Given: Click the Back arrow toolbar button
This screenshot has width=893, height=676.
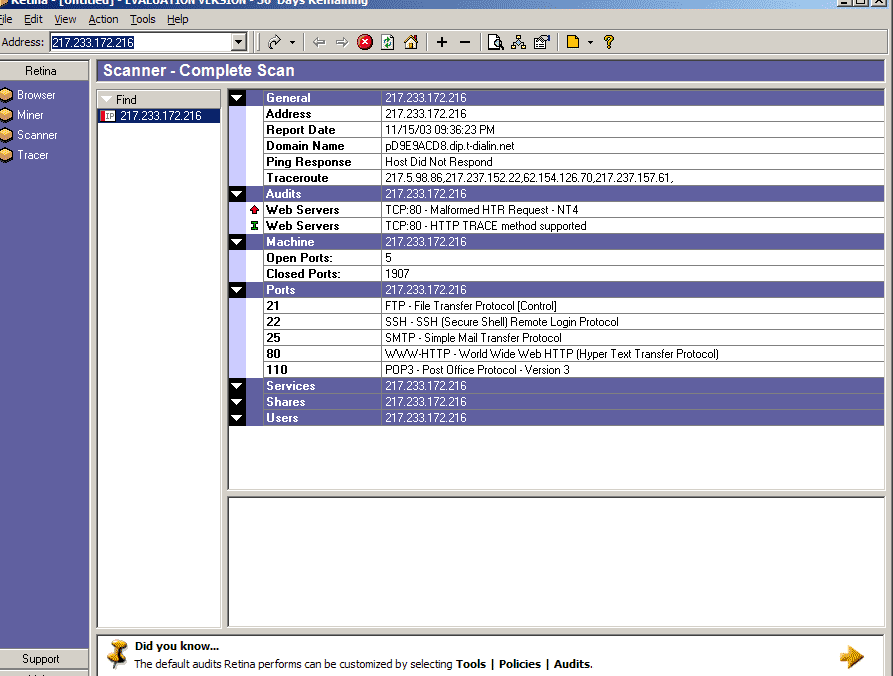Looking at the screenshot, I should click(x=319, y=42).
